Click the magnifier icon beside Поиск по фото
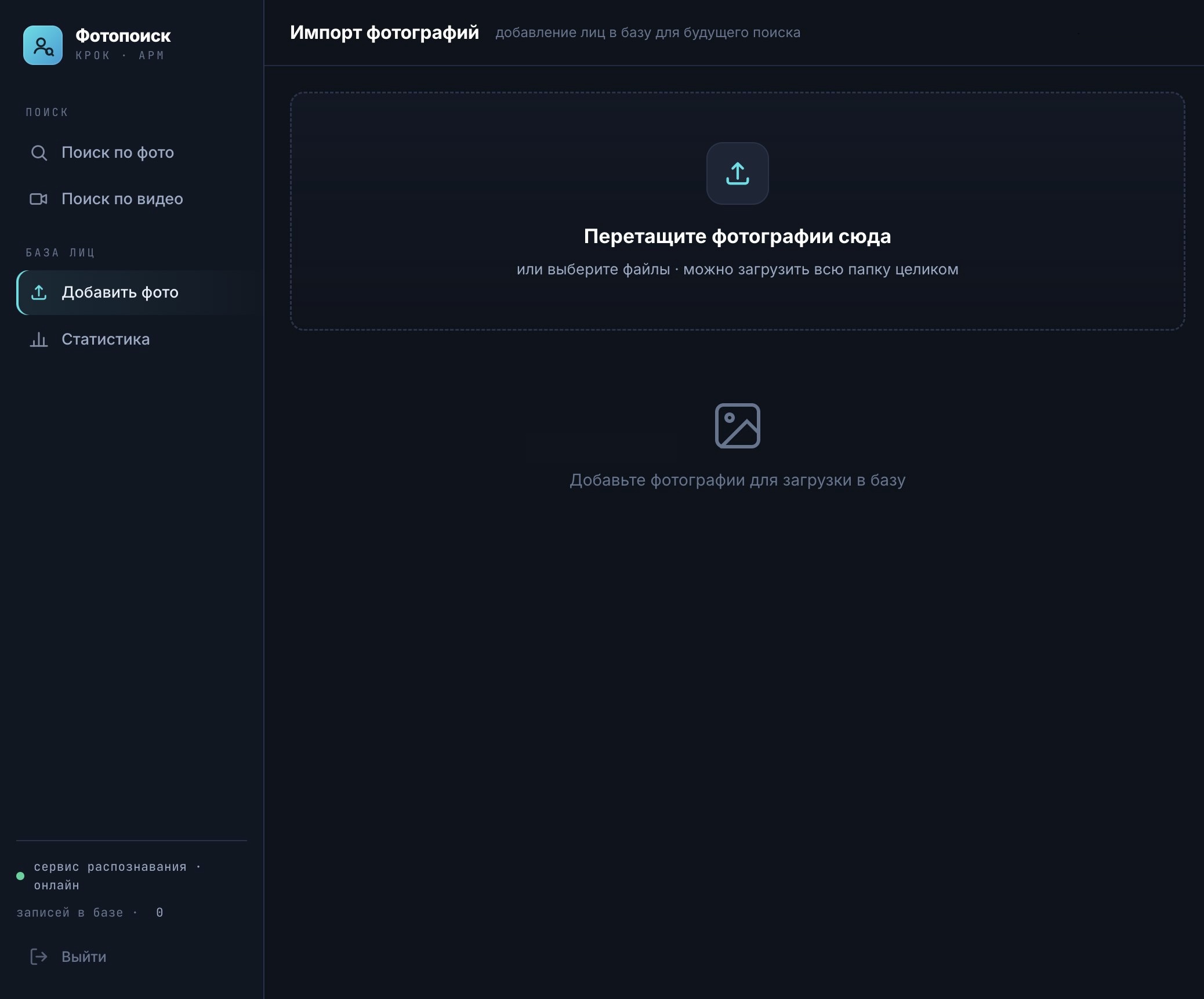Viewport: 1204px width, 999px height. point(39,153)
